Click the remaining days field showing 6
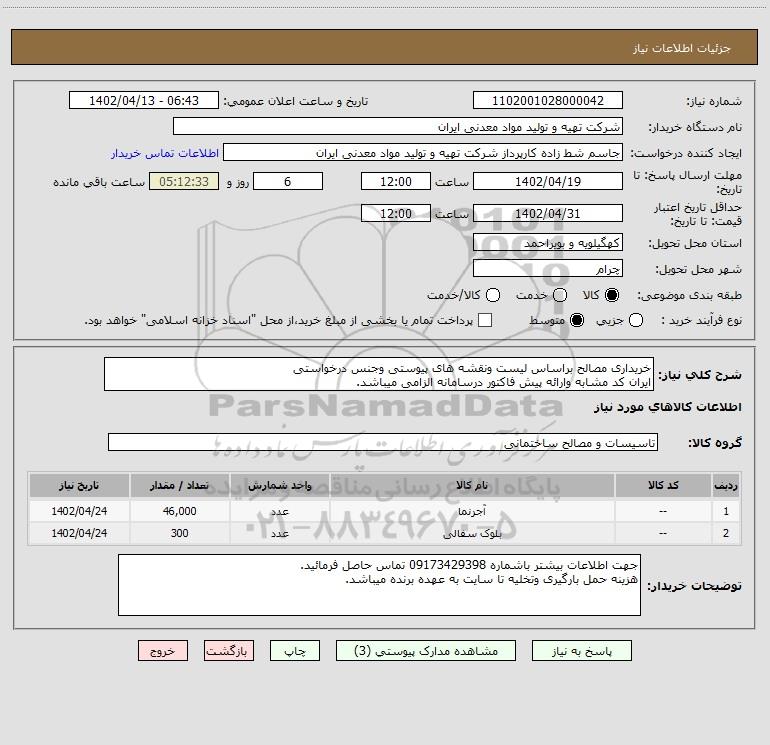Viewport: 770px width, 745px height. pos(288,181)
